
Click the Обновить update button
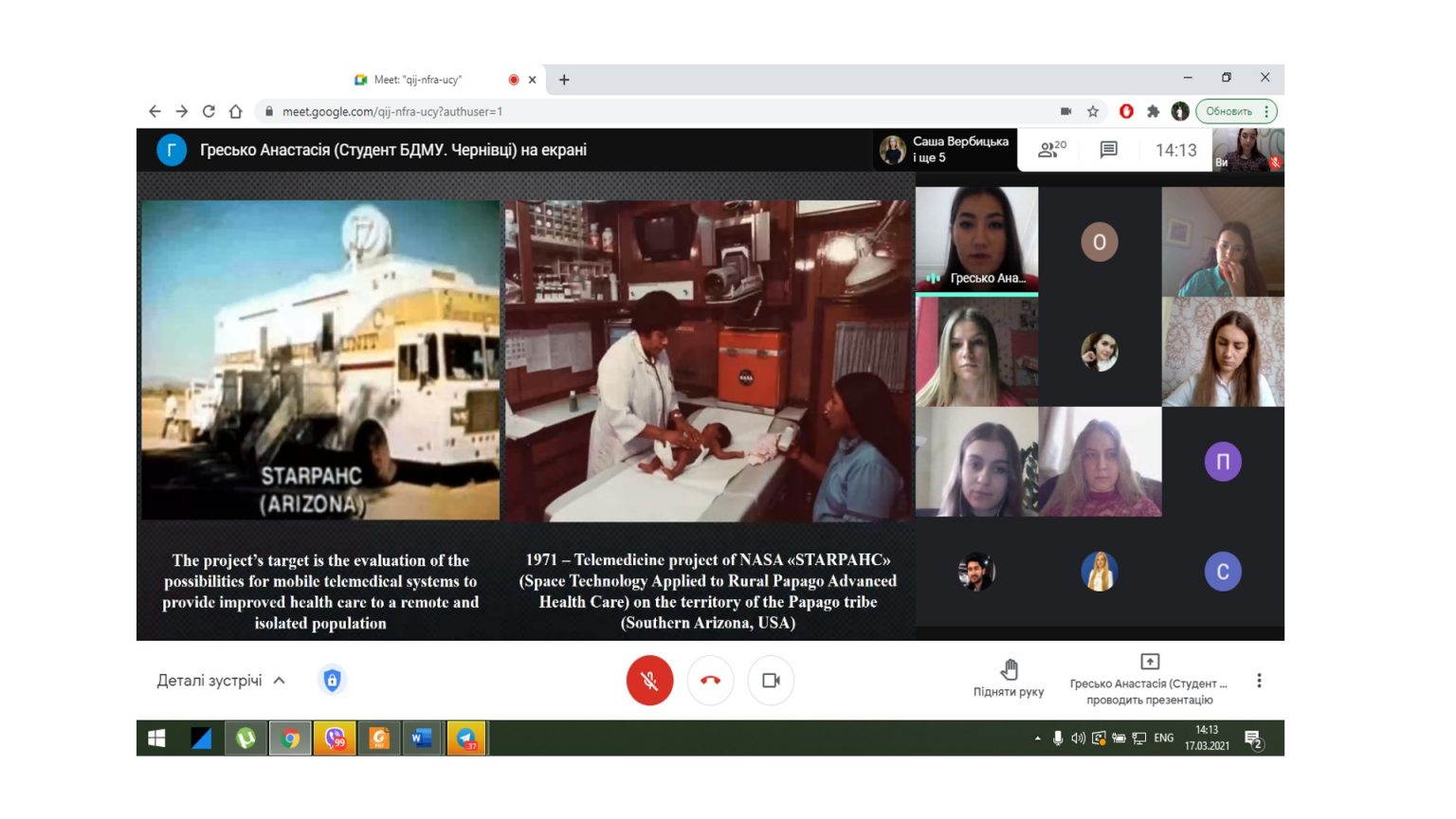[x=1228, y=111]
